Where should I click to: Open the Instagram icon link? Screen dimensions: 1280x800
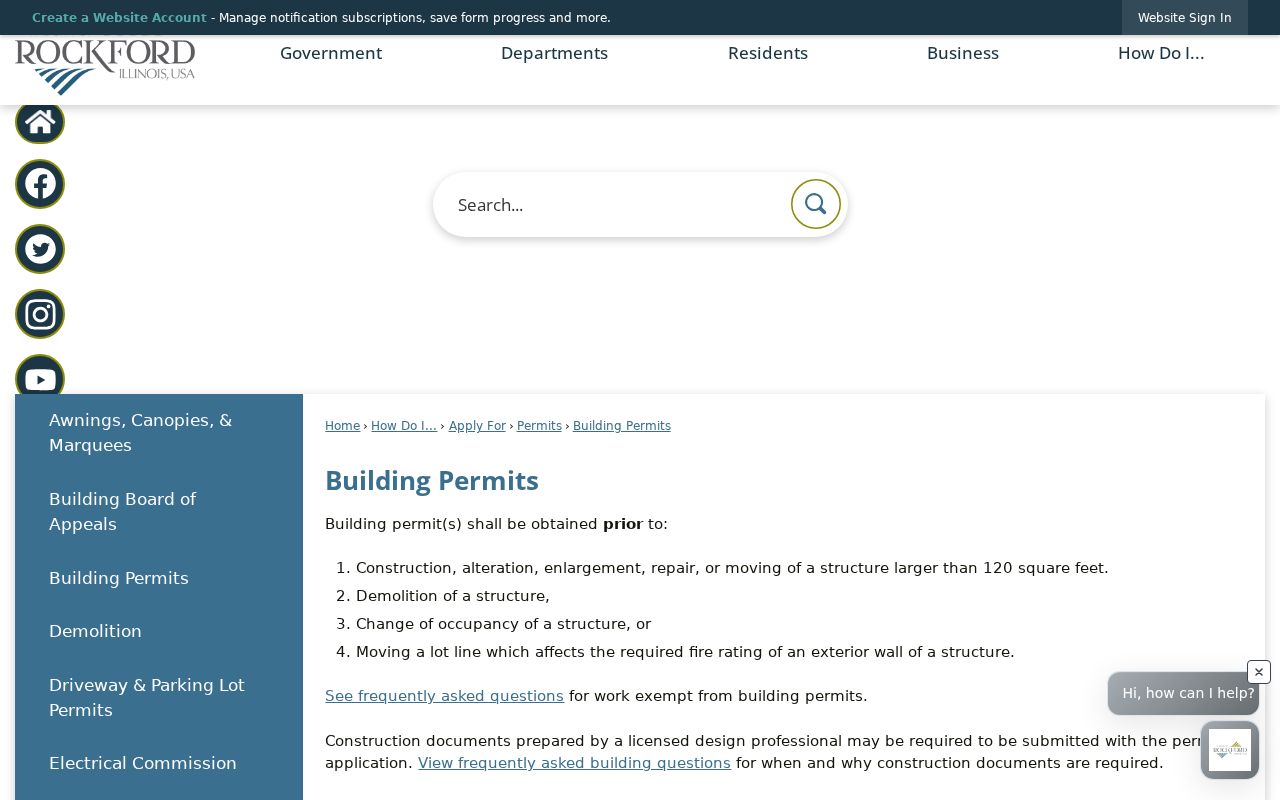coord(40,314)
